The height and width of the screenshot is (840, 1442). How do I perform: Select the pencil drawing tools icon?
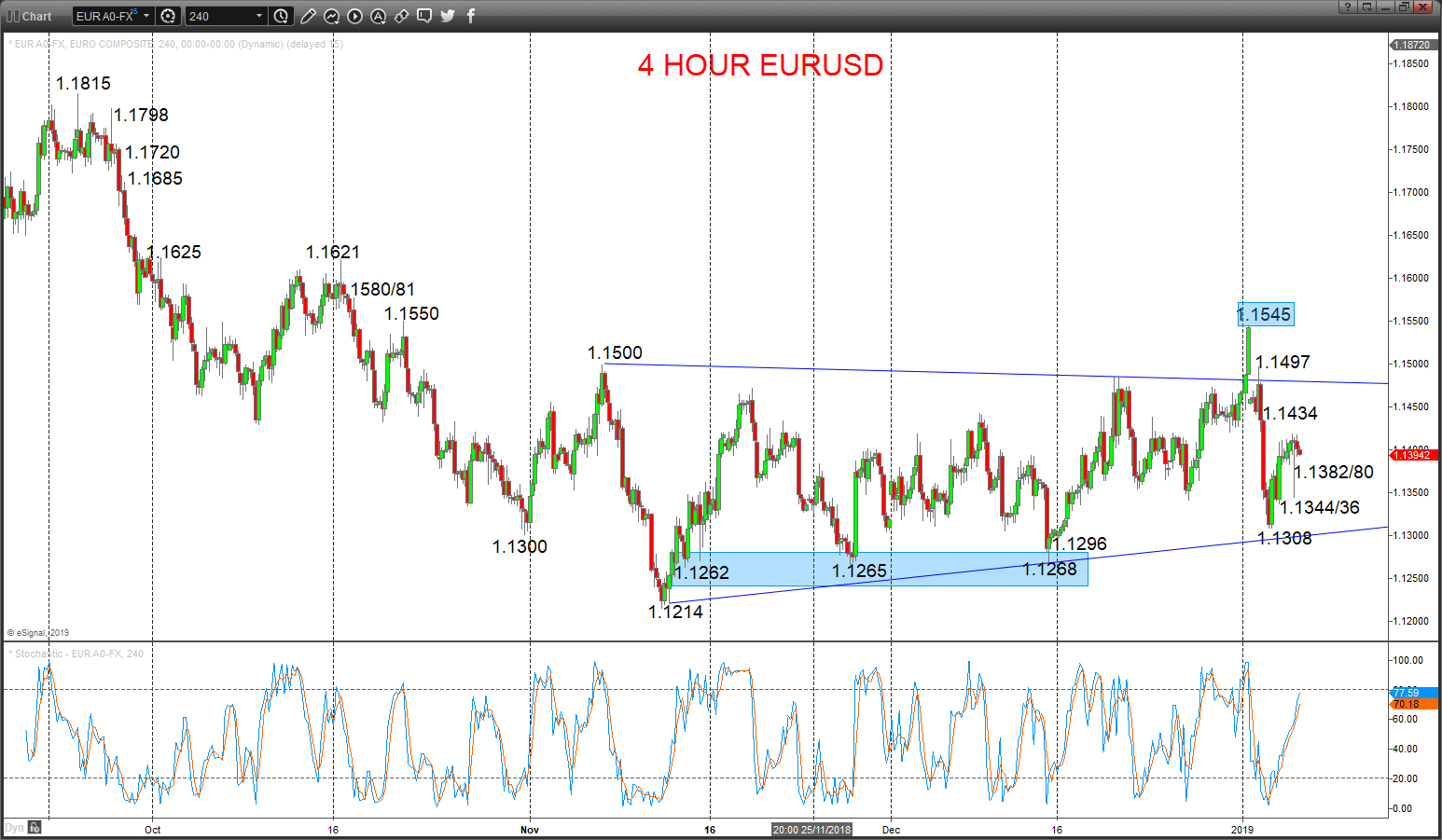tap(308, 16)
